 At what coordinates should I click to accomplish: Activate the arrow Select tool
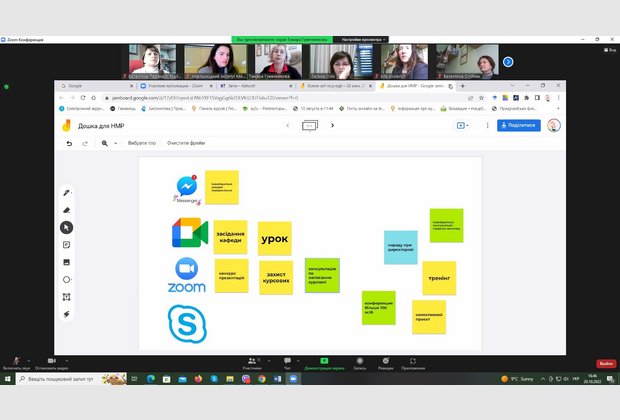click(x=67, y=227)
